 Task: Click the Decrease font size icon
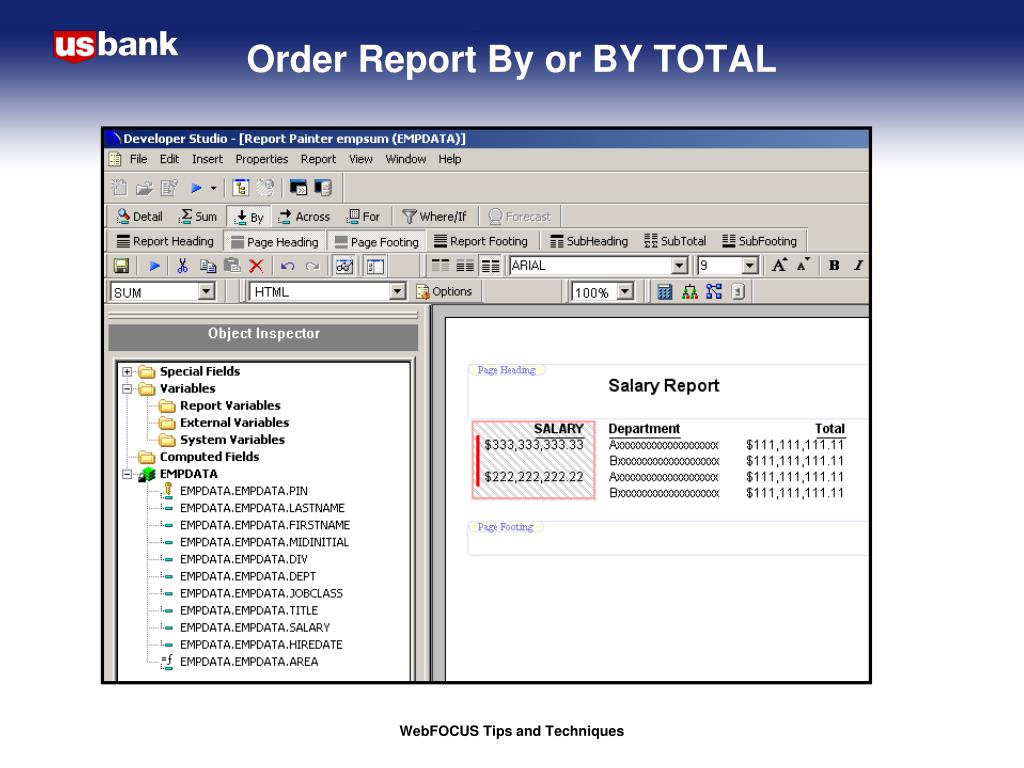click(803, 264)
